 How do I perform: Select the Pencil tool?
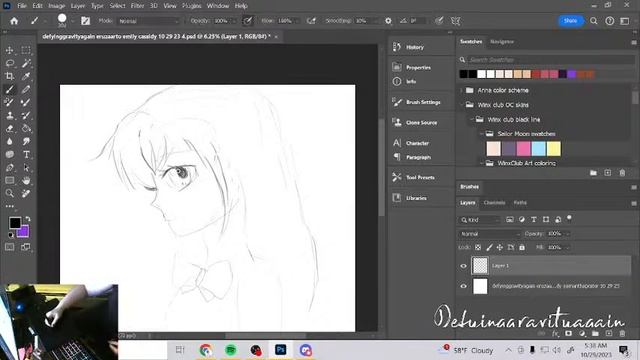(26, 89)
